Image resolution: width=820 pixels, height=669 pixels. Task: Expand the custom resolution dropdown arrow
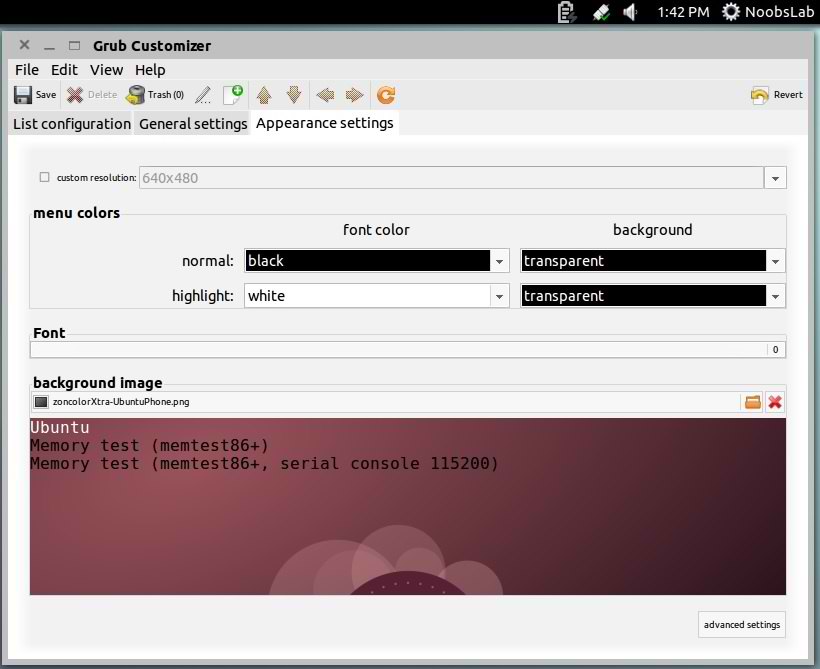click(775, 178)
